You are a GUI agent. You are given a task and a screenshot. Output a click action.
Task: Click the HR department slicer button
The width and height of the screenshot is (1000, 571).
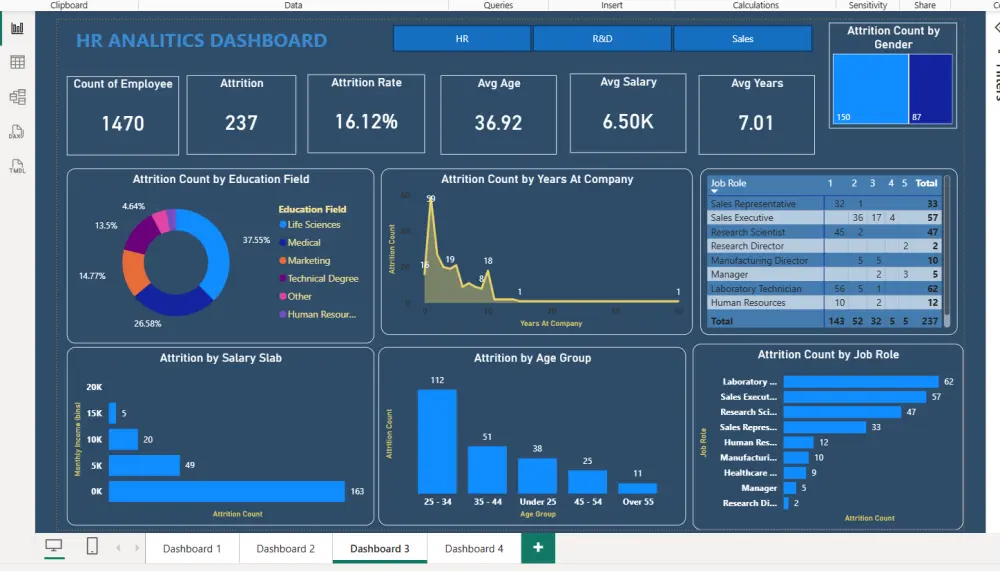point(462,39)
